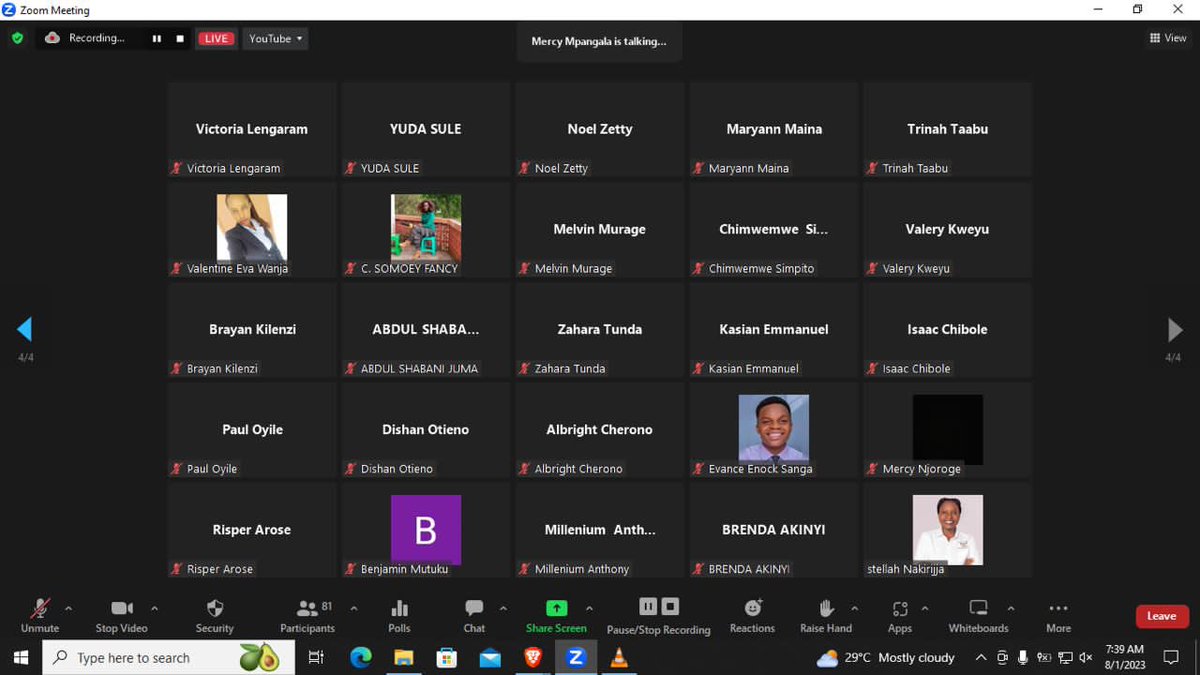Click Pause/Stop Recording in bottom toolbar
This screenshot has width=1200, height=675.
[x=658, y=615]
